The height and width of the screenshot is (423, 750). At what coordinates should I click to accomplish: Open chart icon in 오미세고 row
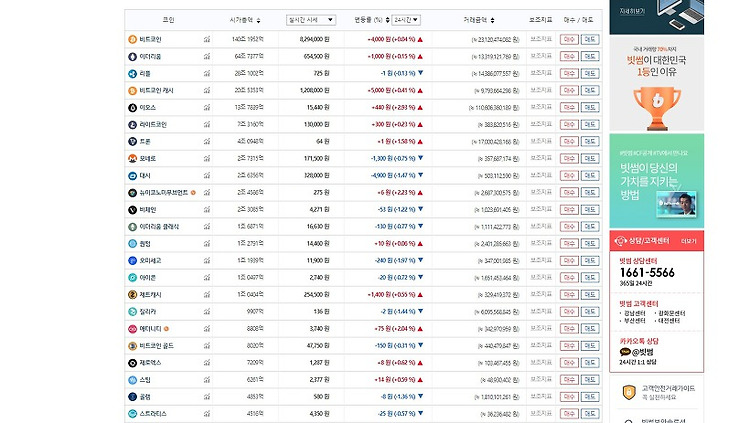coord(207,261)
